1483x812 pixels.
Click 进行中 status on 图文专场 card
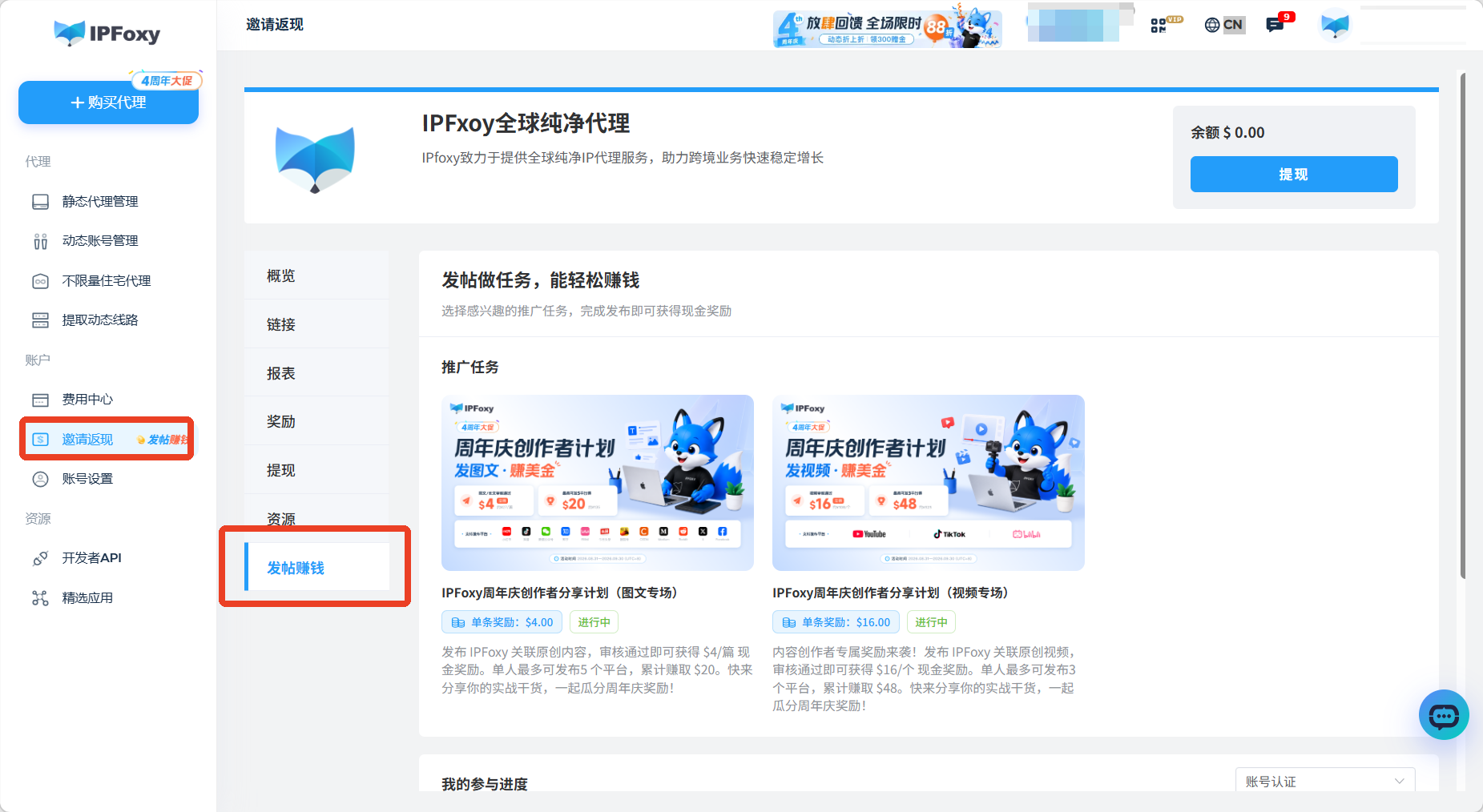pos(594,622)
